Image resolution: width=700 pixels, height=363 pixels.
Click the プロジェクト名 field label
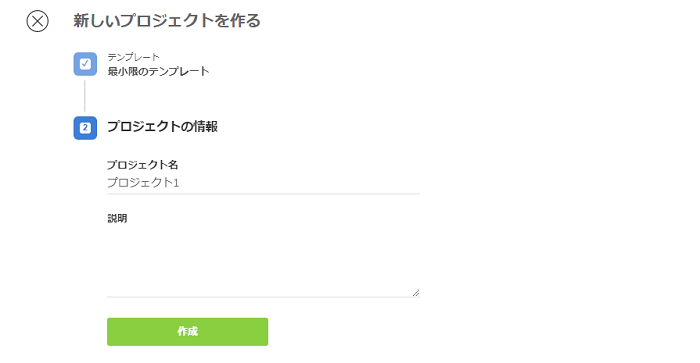142,165
